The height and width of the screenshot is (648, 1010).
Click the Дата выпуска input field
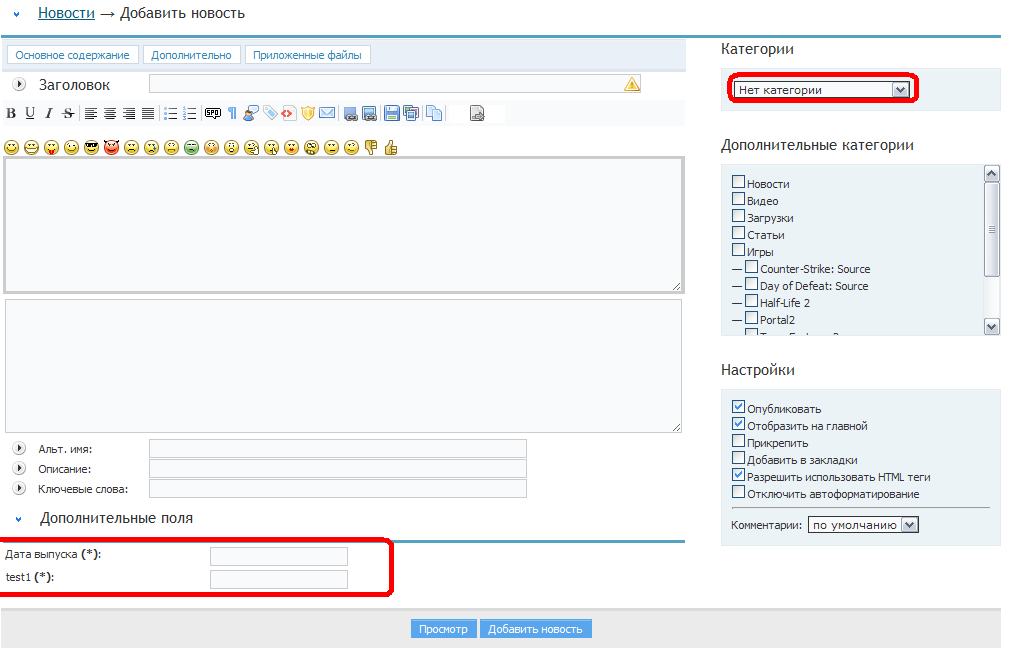click(278, 556)
